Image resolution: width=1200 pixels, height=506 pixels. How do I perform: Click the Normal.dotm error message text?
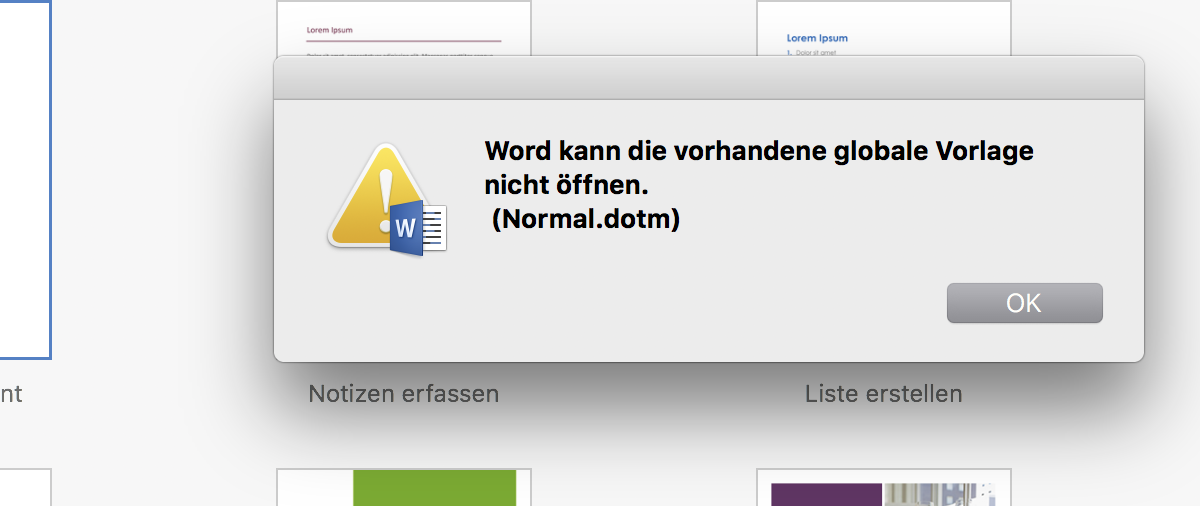[759, 185]
